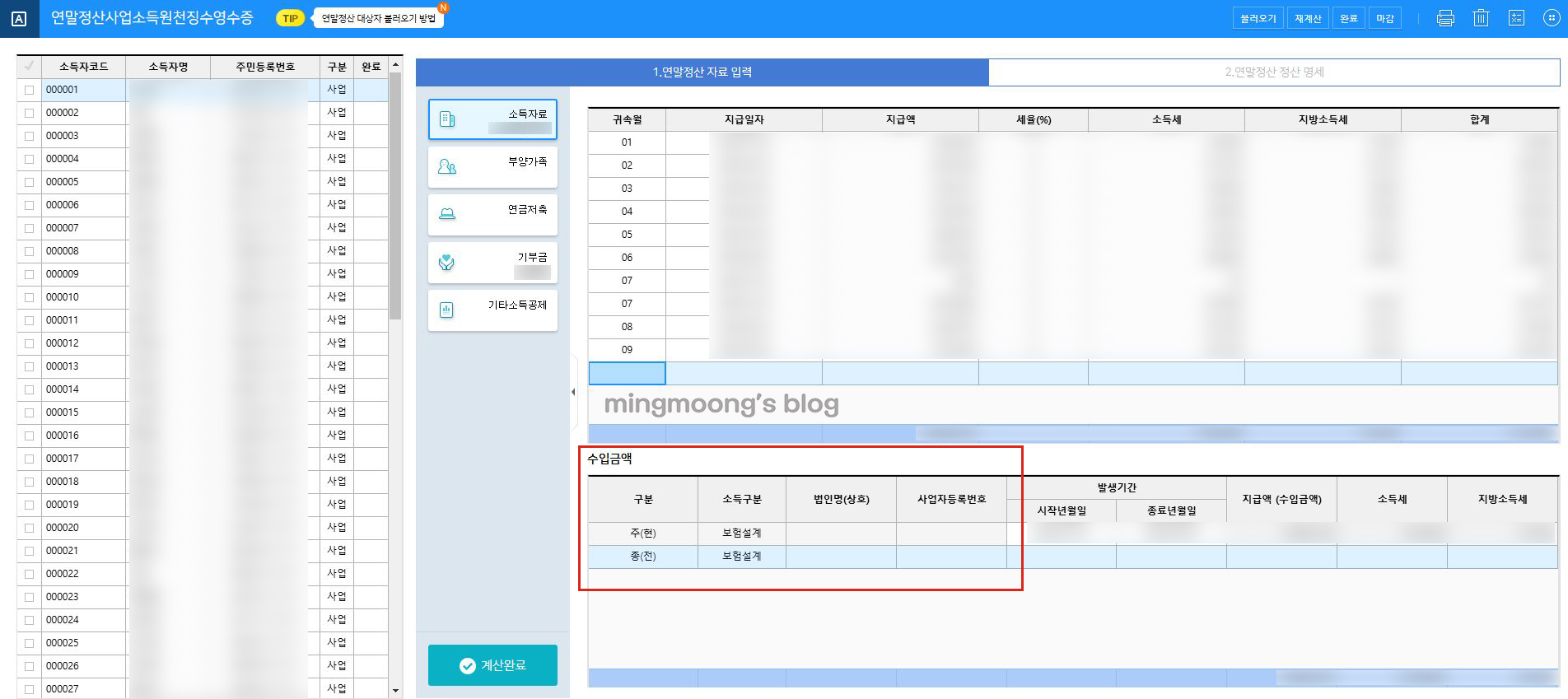Select the 기부금 menu card
The height and width of the screenshot is (699, 1568).
click(492, 263)
